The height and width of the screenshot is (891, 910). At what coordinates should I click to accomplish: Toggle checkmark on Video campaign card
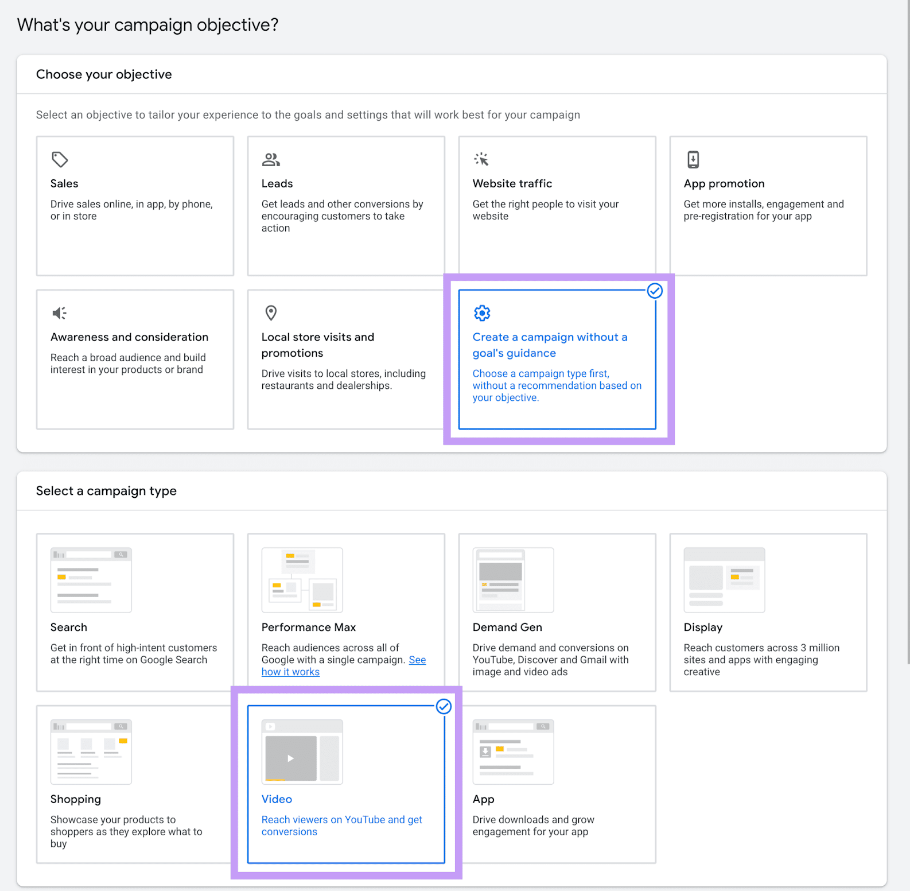click(444, 706)
